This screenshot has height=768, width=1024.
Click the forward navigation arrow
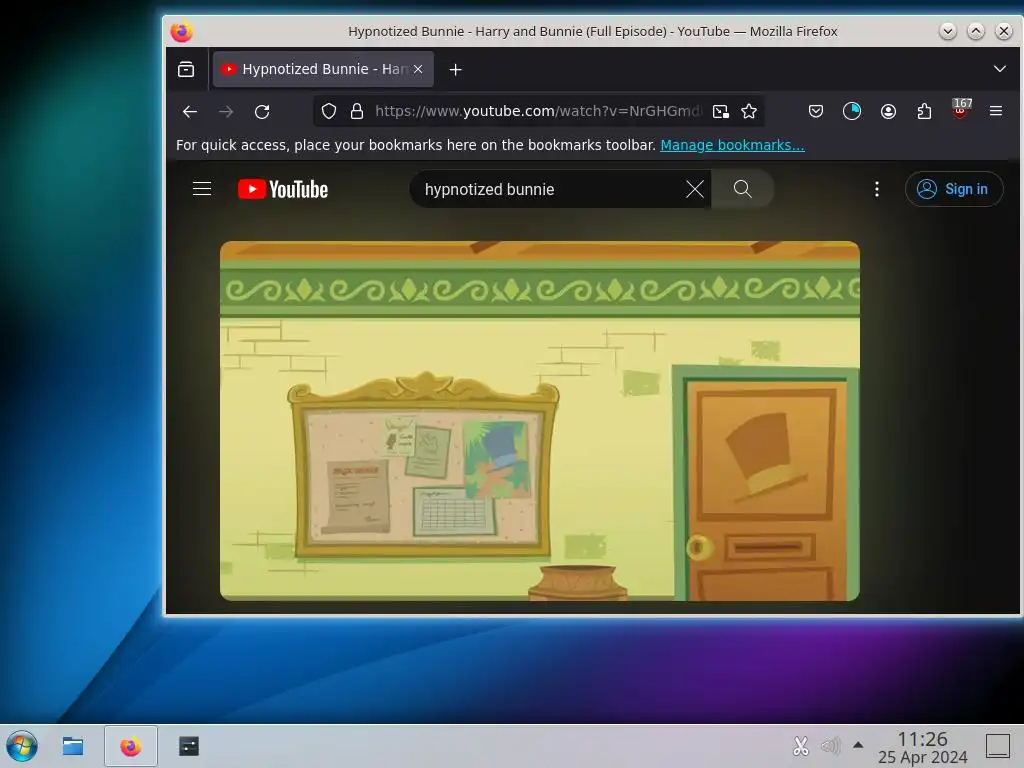click(226, 112)
